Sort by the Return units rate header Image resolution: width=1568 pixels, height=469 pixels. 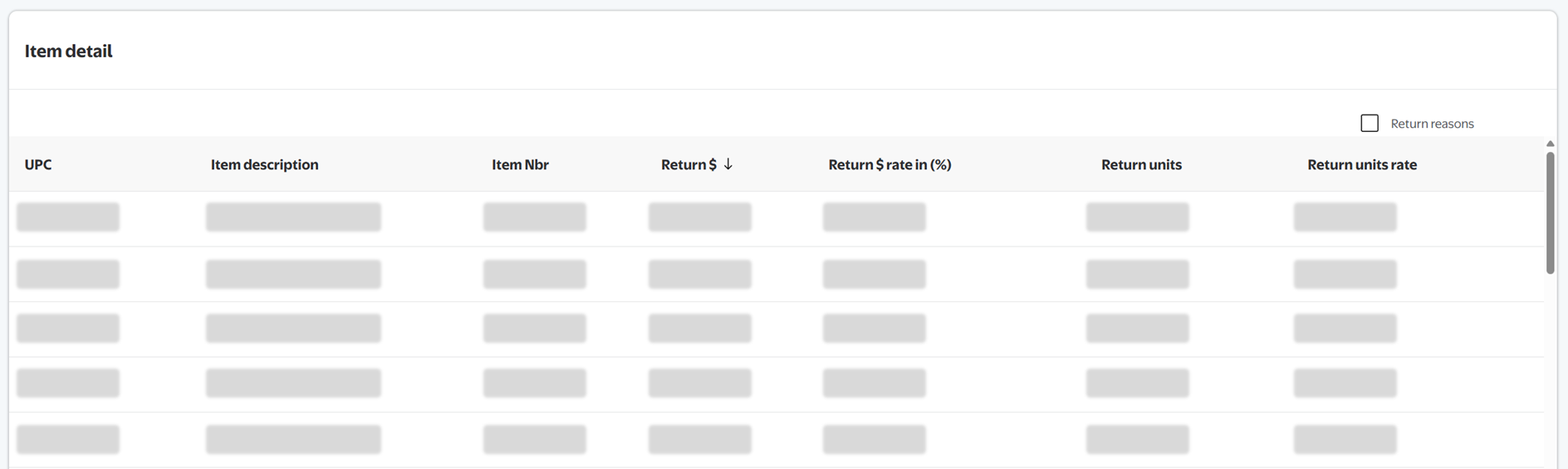tap(1362, 164)
